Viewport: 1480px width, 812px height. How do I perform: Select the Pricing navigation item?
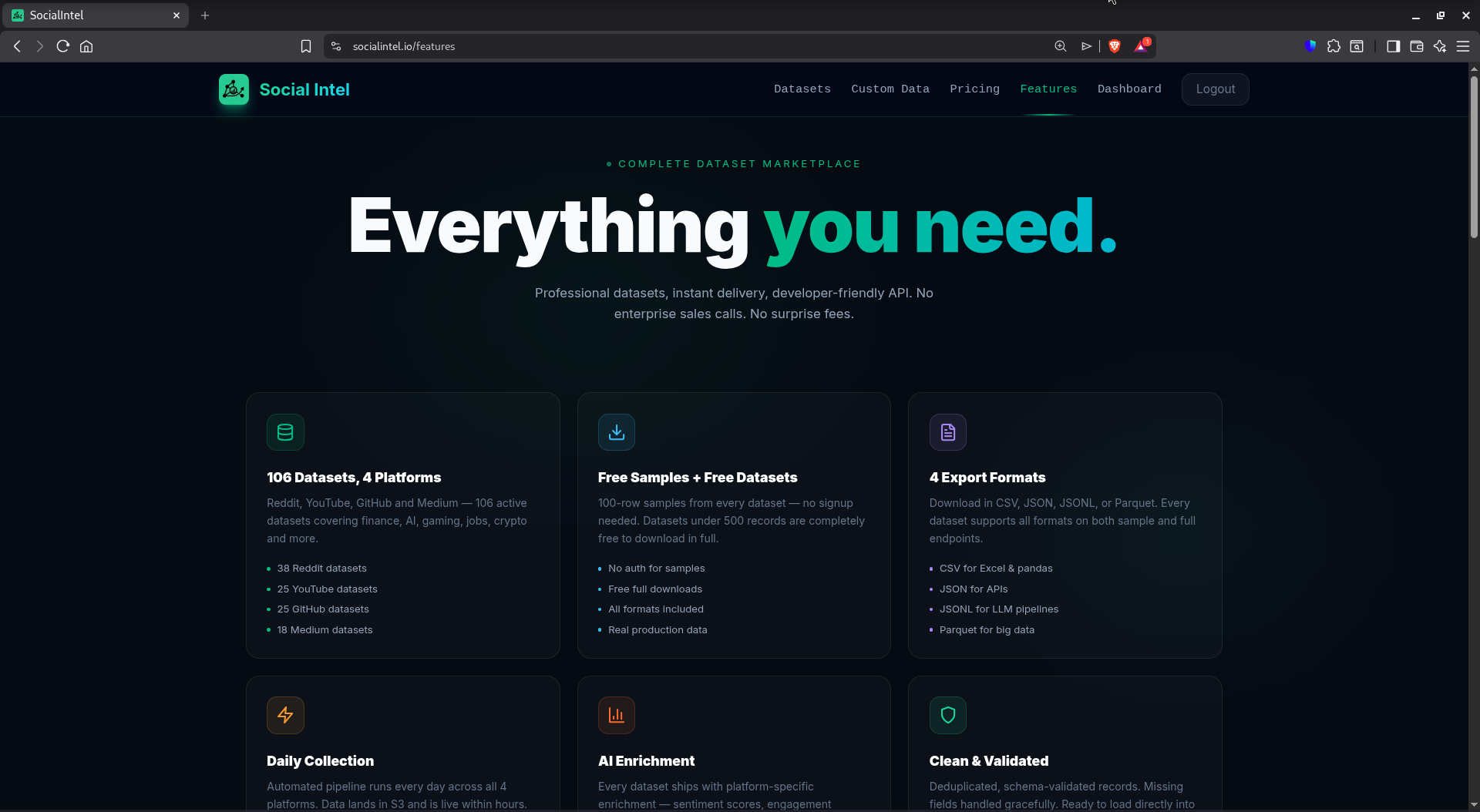pyautogui.click(x=974, y=89)
